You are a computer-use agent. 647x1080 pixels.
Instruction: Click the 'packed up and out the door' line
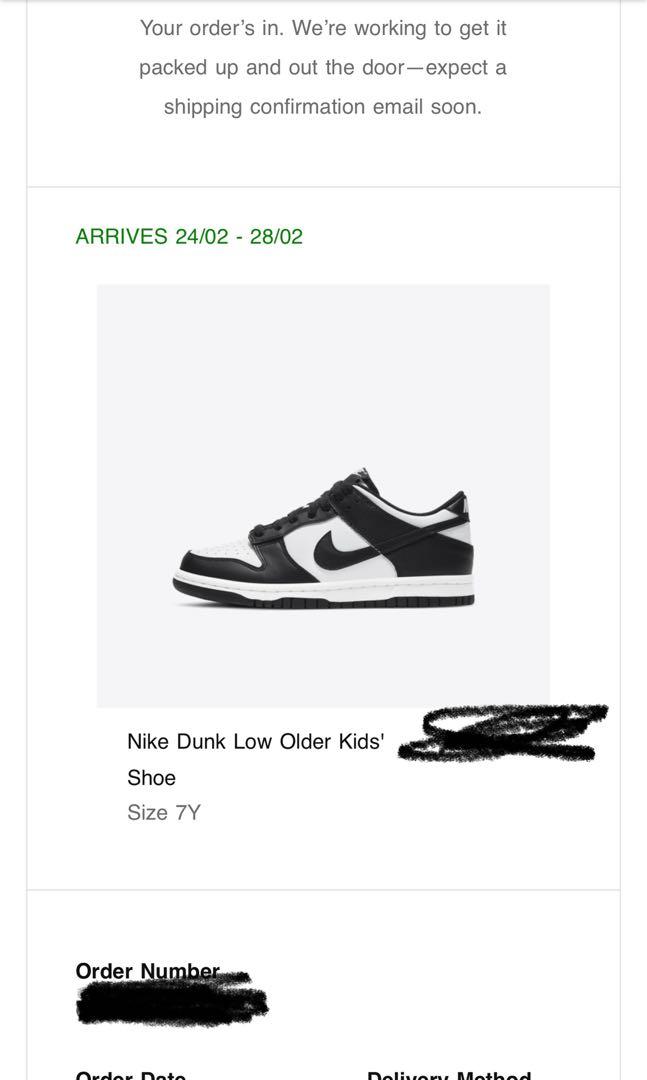click(323, 67)
